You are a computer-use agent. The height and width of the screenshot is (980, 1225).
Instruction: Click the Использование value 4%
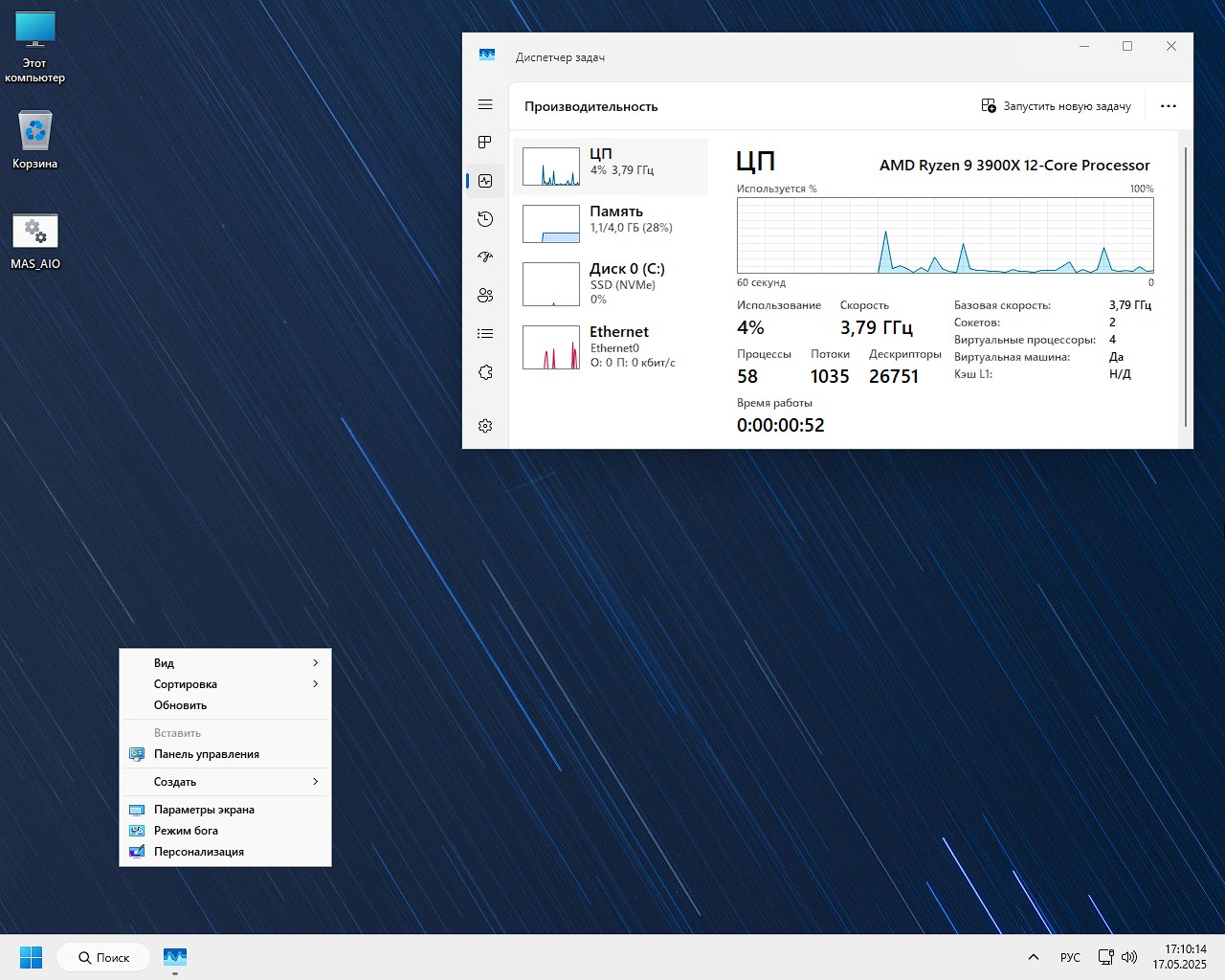point(750,328)
